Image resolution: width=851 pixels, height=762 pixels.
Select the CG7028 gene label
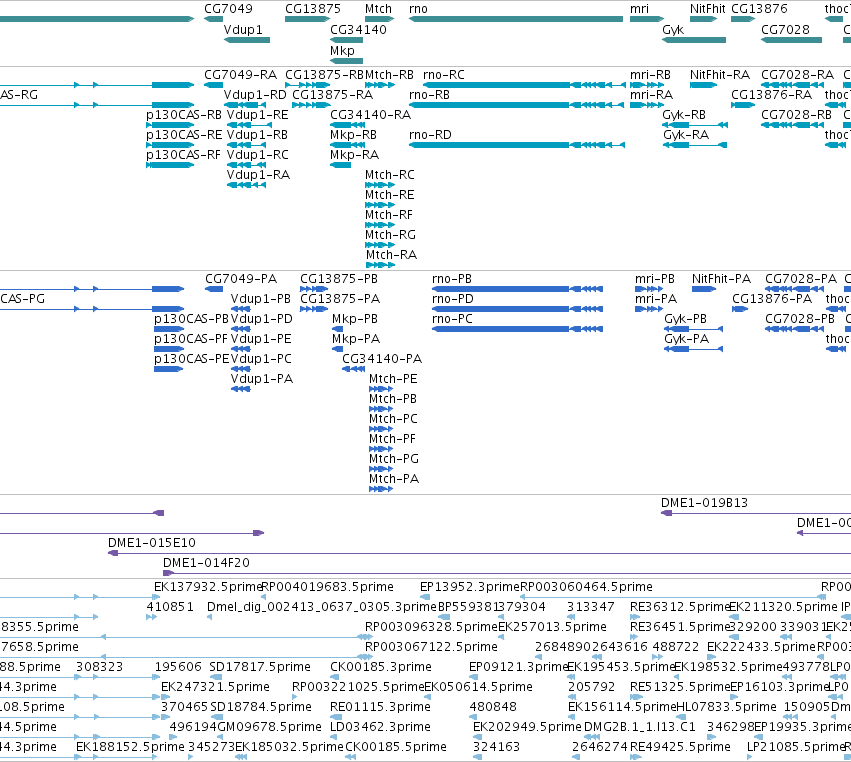pyautogui.click(x=785, y=29)
